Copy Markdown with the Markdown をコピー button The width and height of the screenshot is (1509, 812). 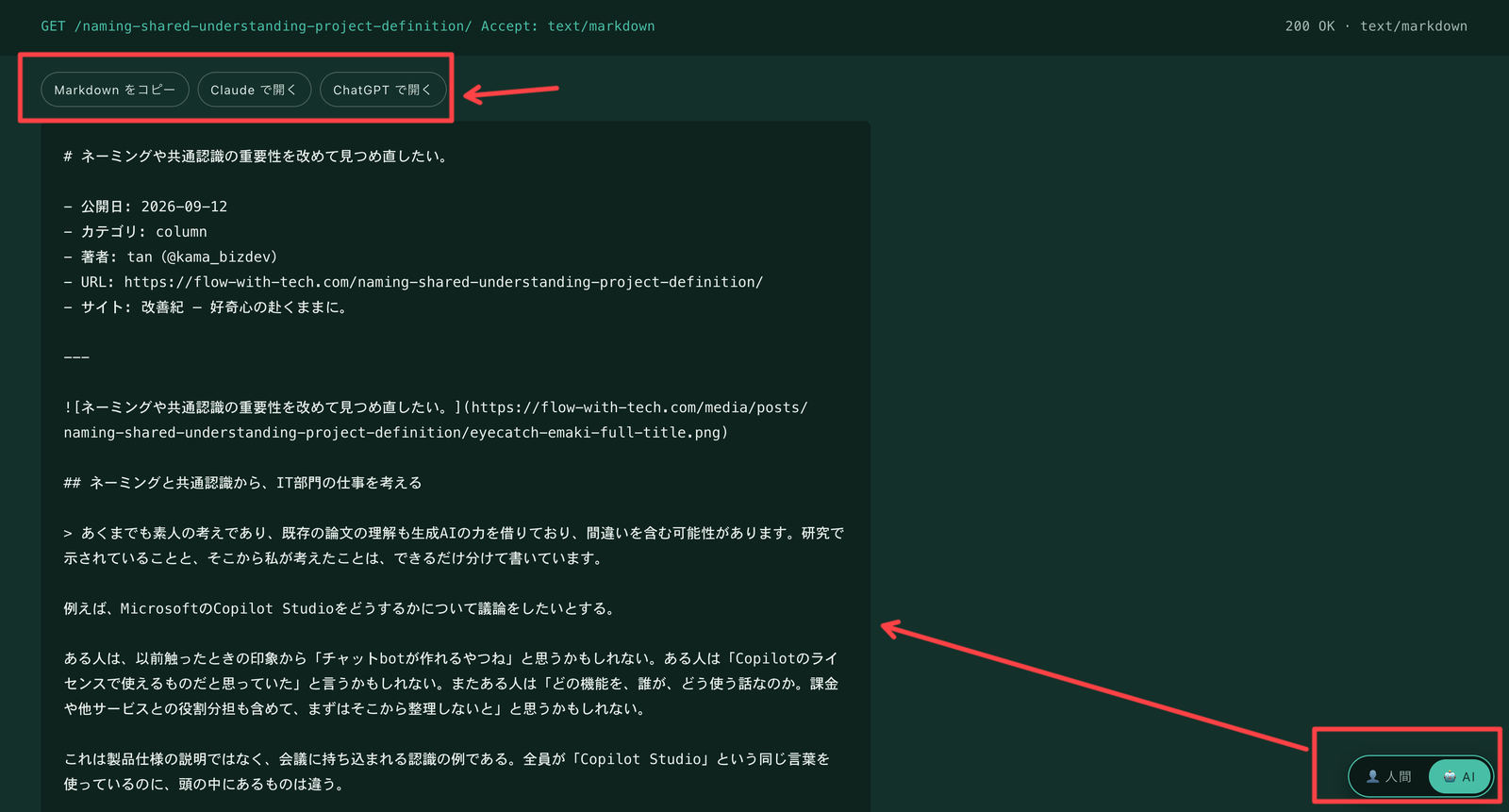click(115, 90)
